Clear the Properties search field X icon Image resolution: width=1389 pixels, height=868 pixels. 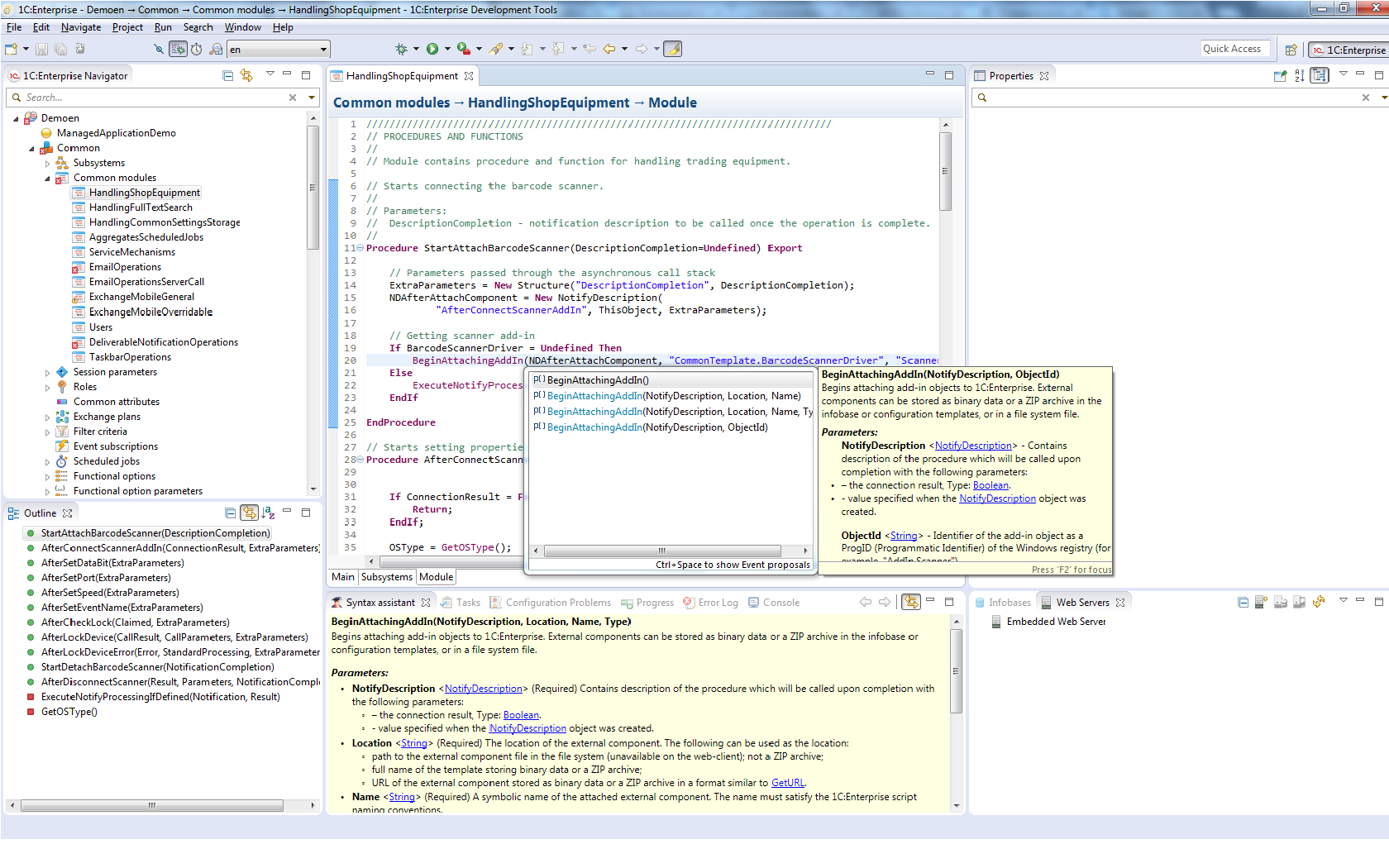1366,98
